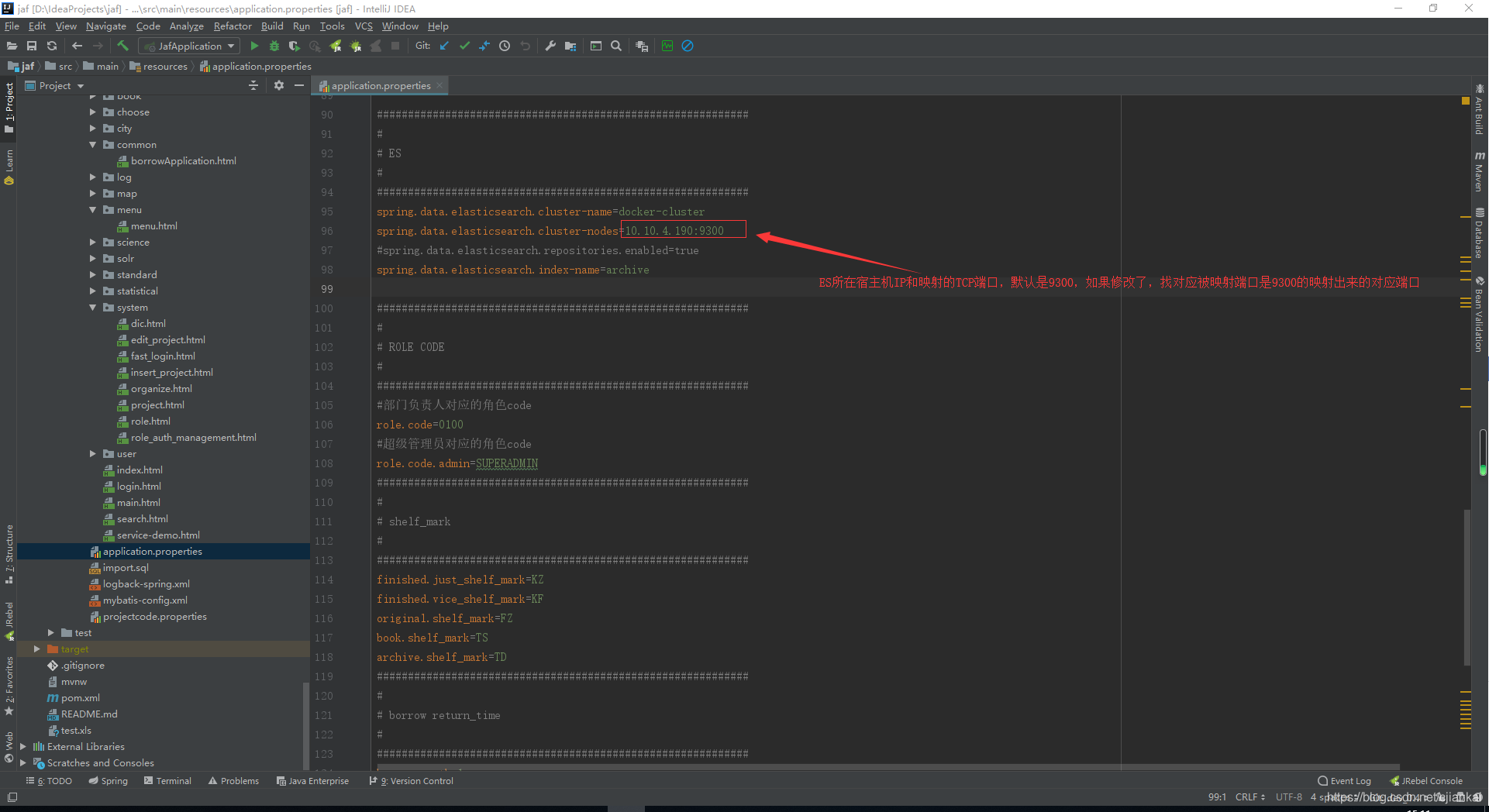Hide the Project panel with minus icon
Viewport: 1489px width, 812px height.
point(299,85)
